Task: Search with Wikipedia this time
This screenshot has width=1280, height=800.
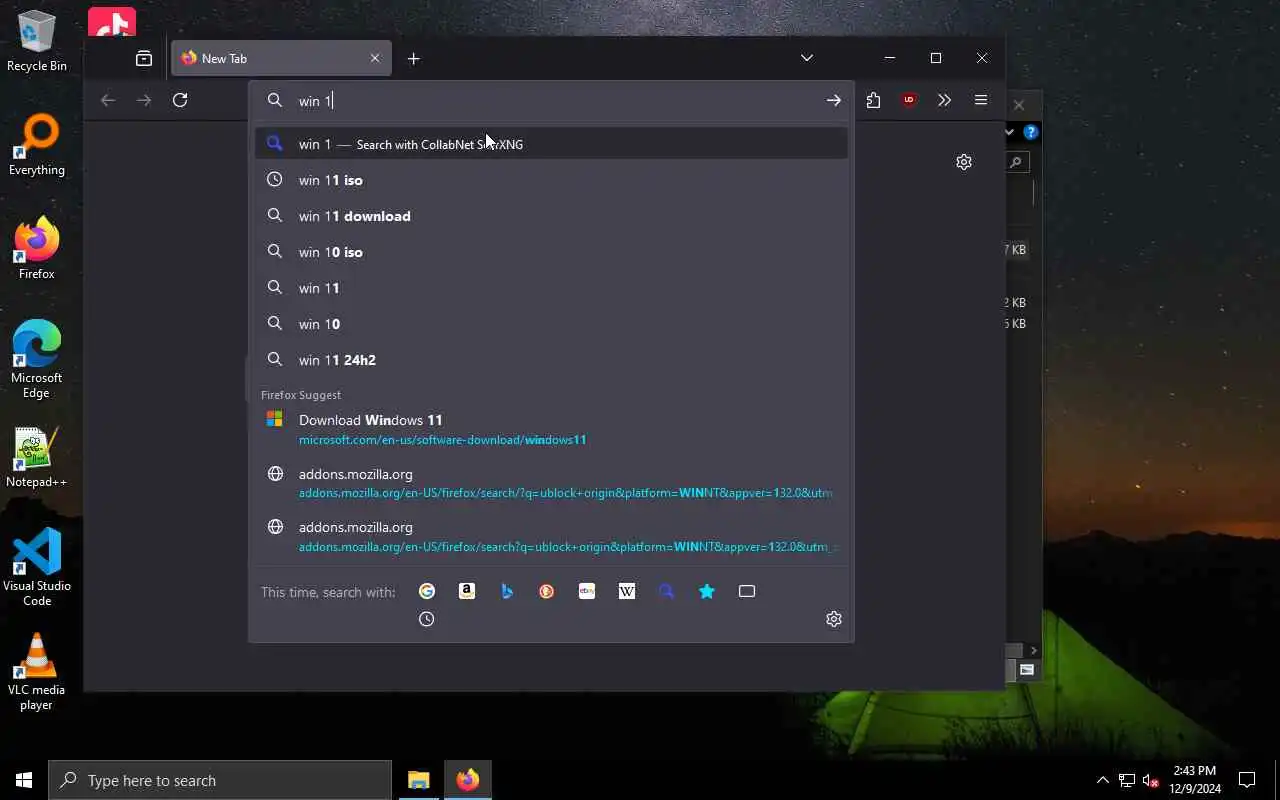Action: [627, 591]
